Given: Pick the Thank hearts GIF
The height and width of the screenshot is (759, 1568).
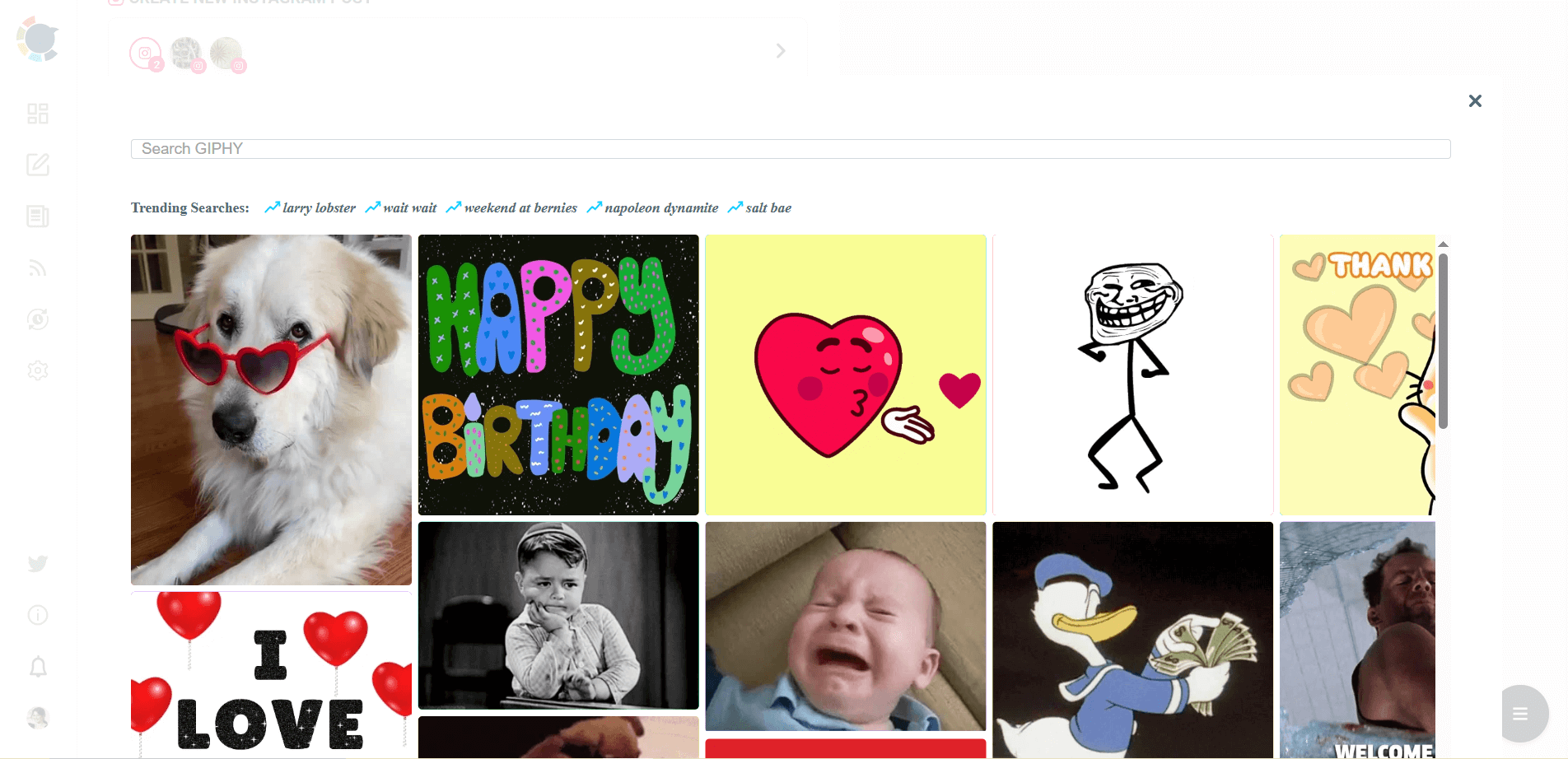Looking at the screenshot, I should 1357,375.
